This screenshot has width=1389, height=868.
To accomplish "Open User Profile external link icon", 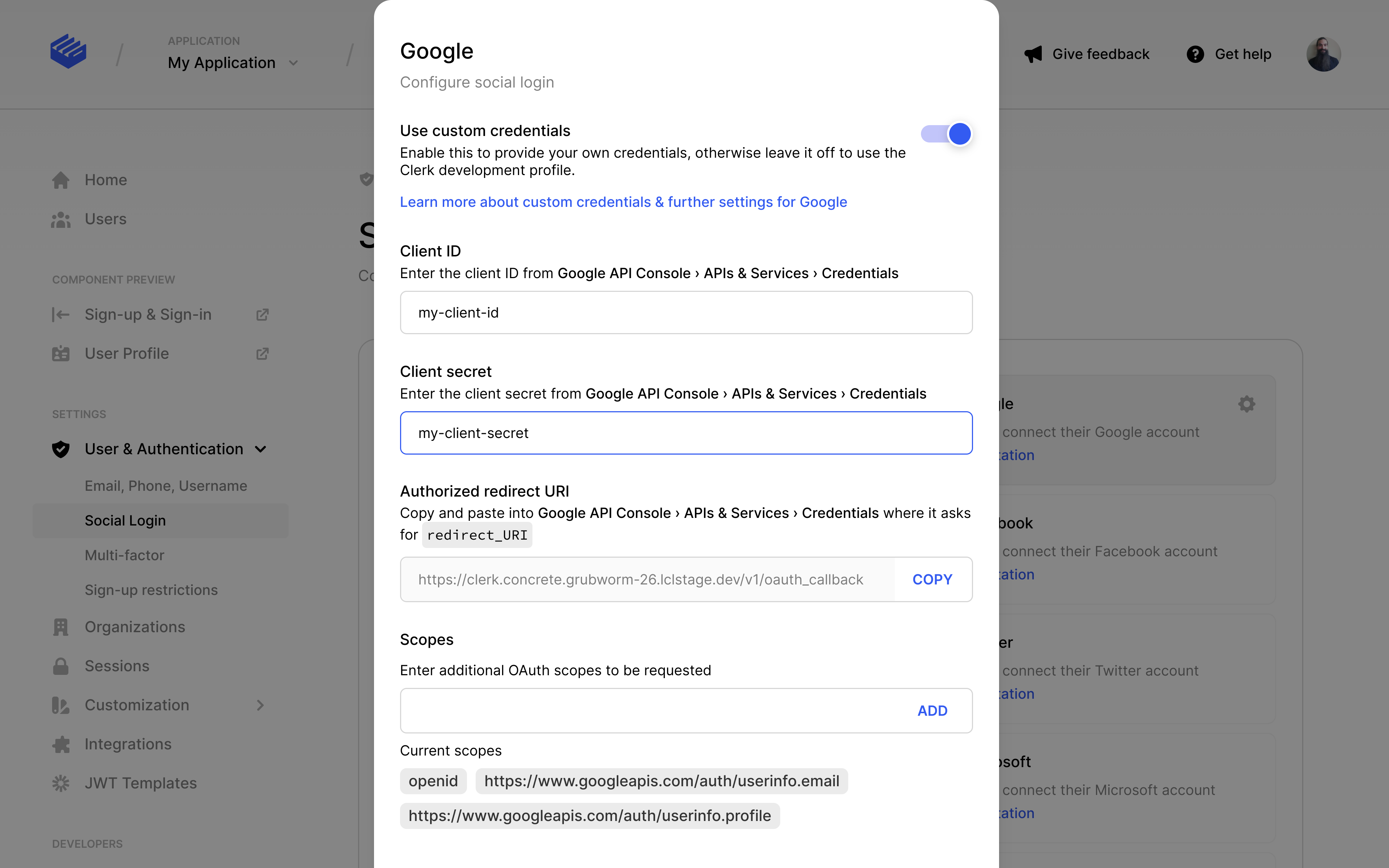I will [262, 354].
